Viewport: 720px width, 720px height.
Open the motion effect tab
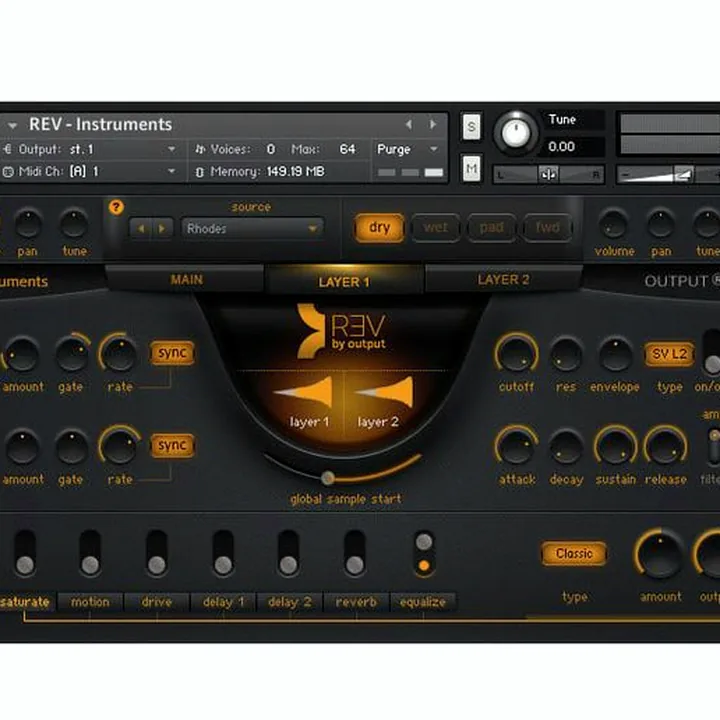tap(90, 602)
